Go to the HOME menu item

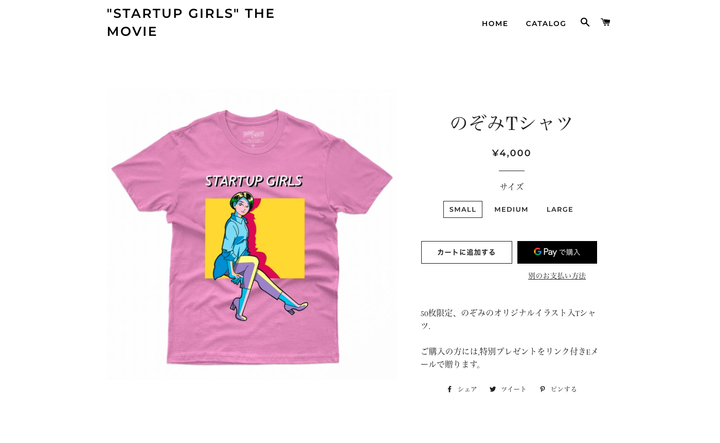point(495,23)
